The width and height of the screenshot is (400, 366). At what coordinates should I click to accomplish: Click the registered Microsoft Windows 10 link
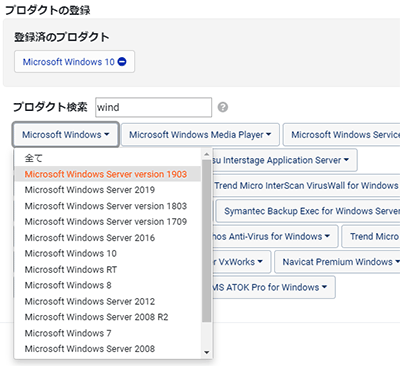[68, 62]
